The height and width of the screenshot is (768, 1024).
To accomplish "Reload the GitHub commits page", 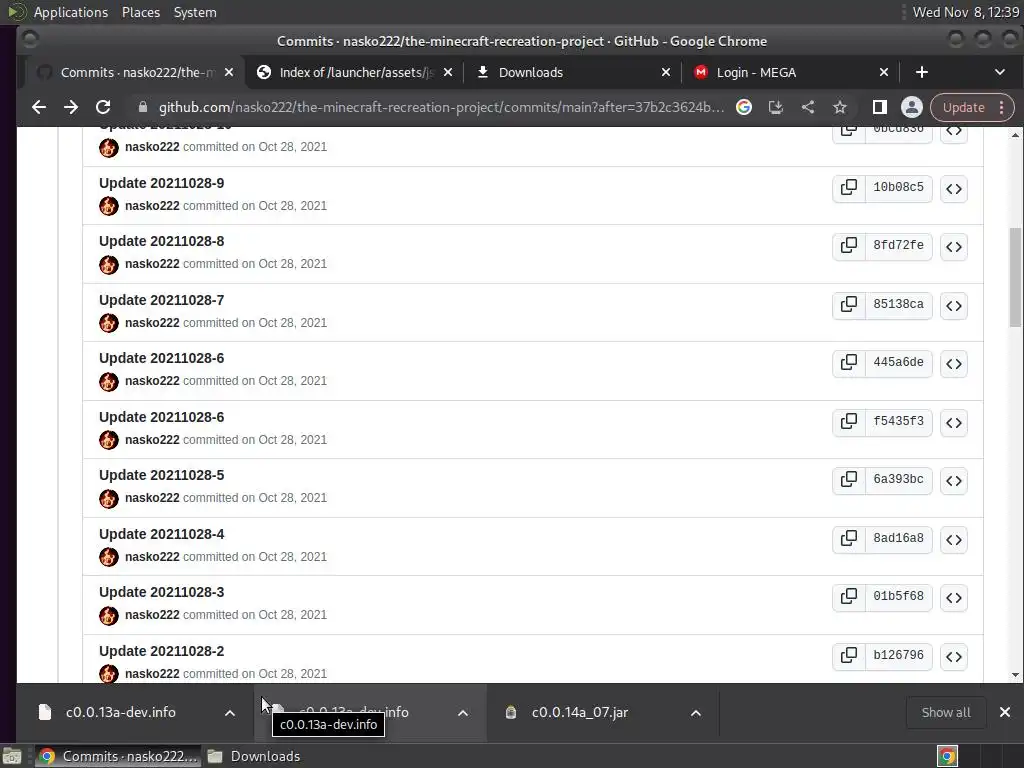I will coord(103,107).
